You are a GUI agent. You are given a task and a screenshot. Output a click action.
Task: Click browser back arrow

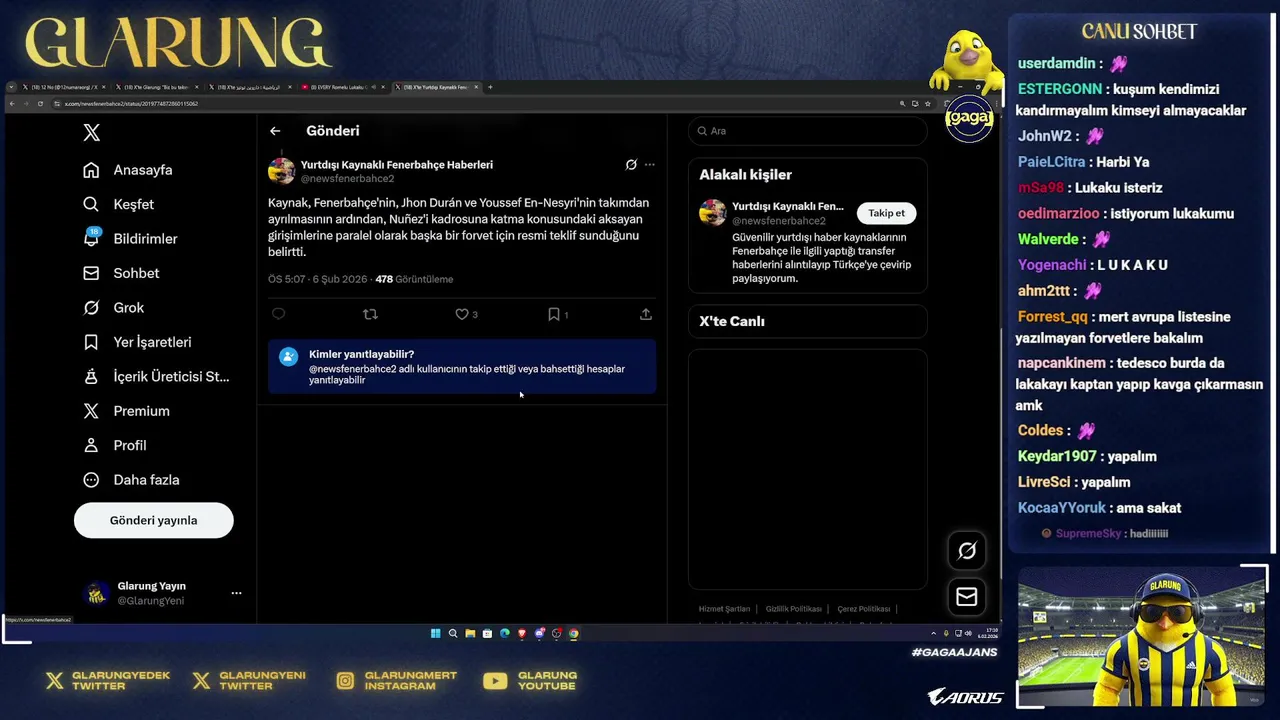[11, 103]
